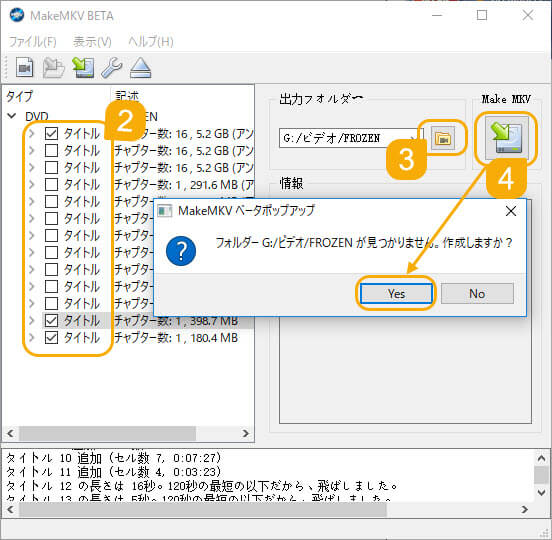Viewport: 552px width, 540px height.
Task: Click the large Make MKV button
Action: [506, 138]
